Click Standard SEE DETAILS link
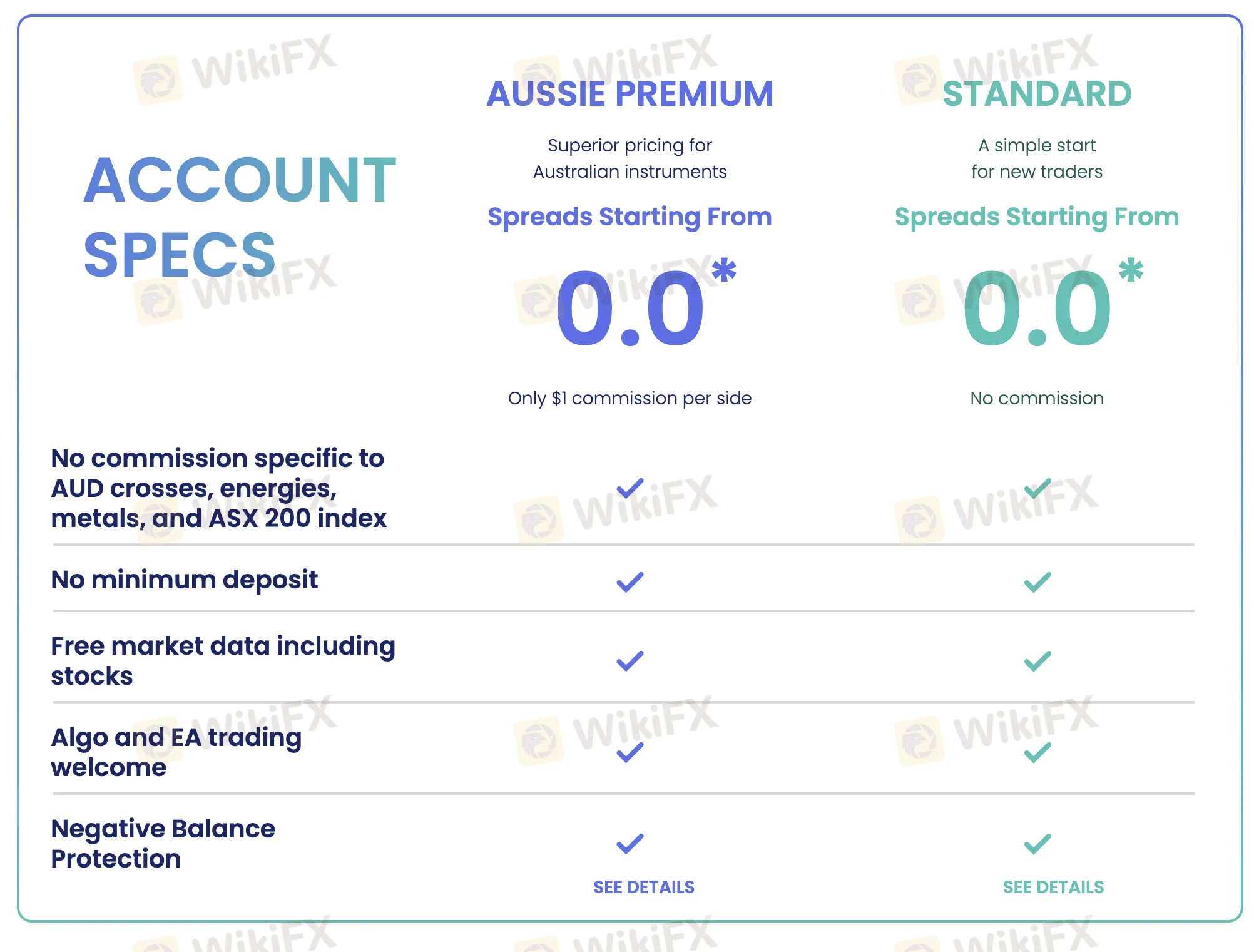The height and width of the screenshot is (952, 1254). click(x=1053, y=887)
